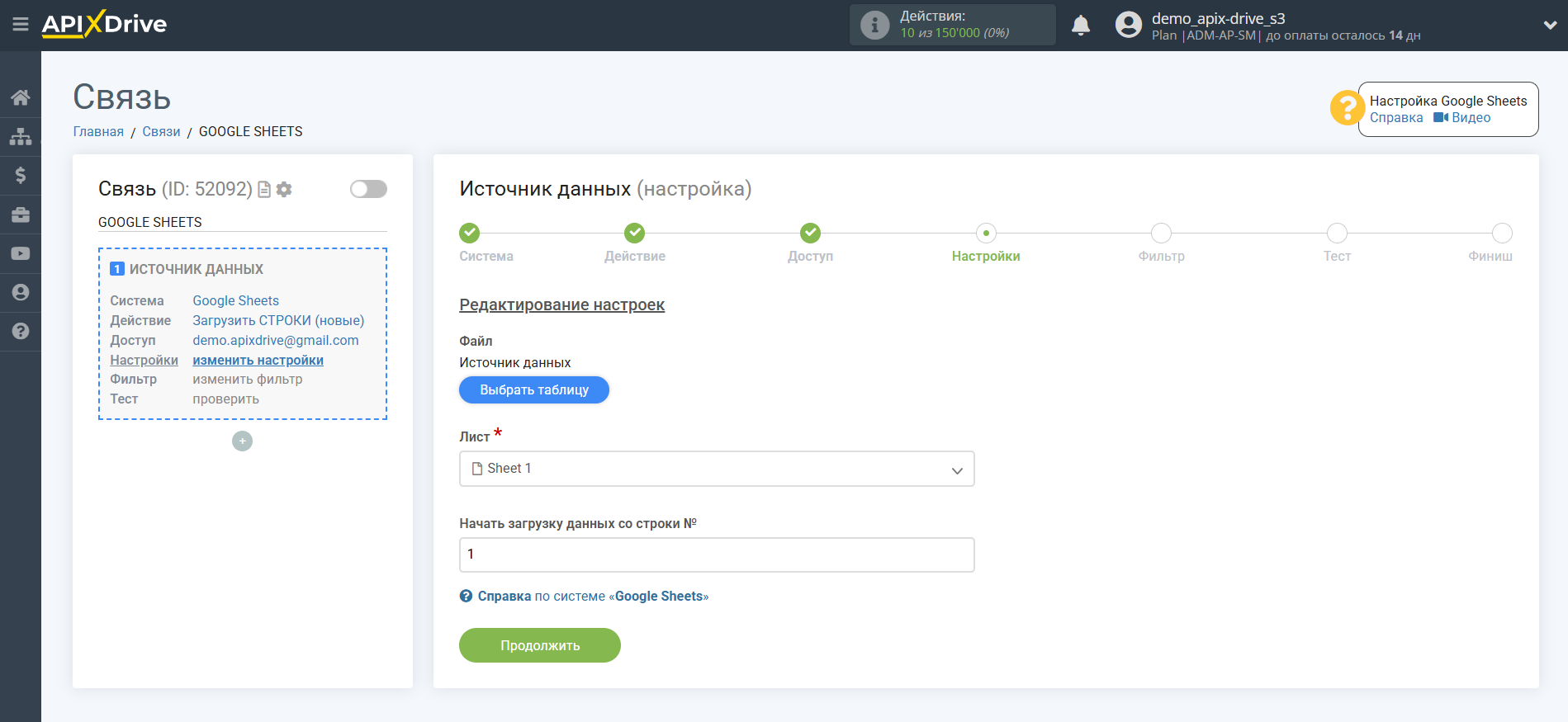This screenshot has width=1568, height=722.
Task: Add a new block with plus icon
Action: 242,441
